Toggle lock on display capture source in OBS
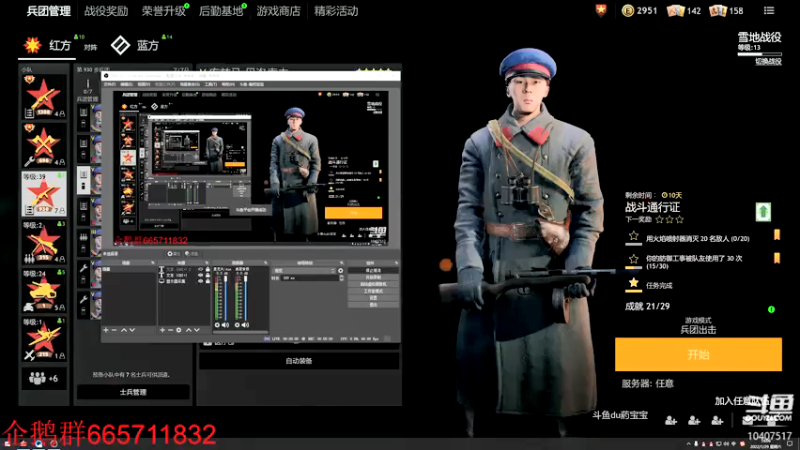Screen dimensions: 800x450 (x=208, y=281)
